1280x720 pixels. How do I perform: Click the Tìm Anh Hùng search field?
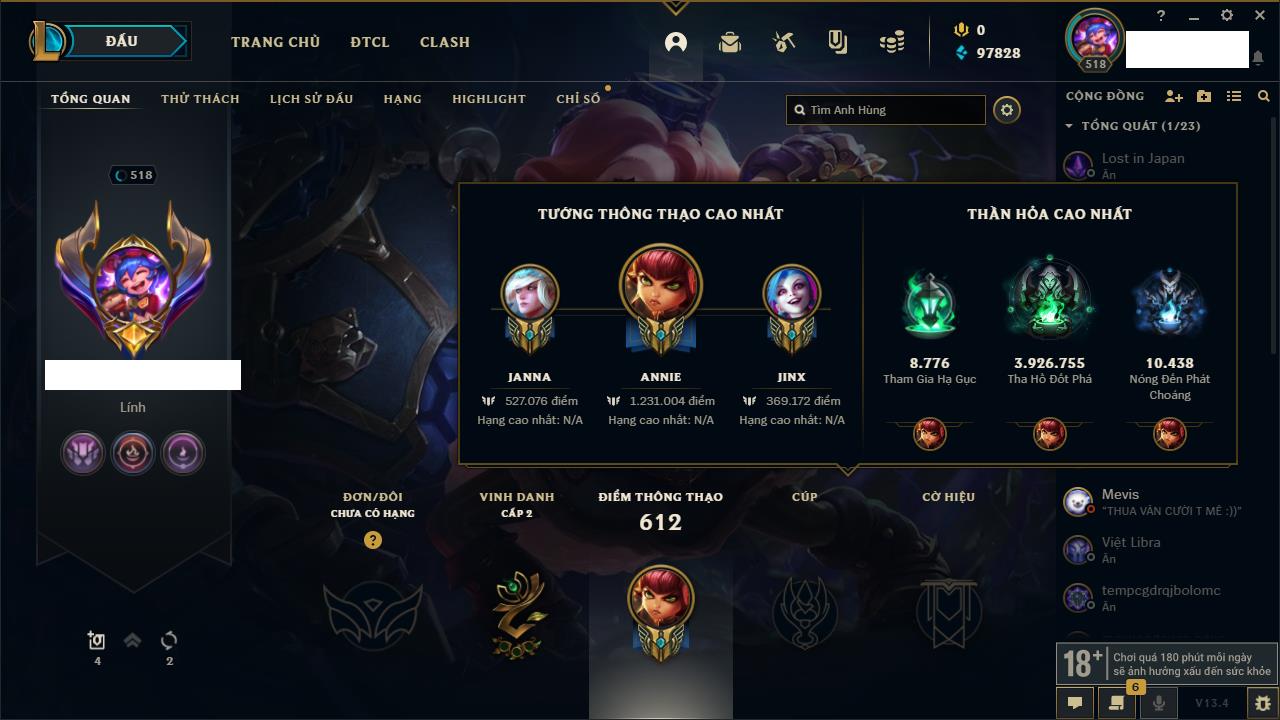(886, 110)
